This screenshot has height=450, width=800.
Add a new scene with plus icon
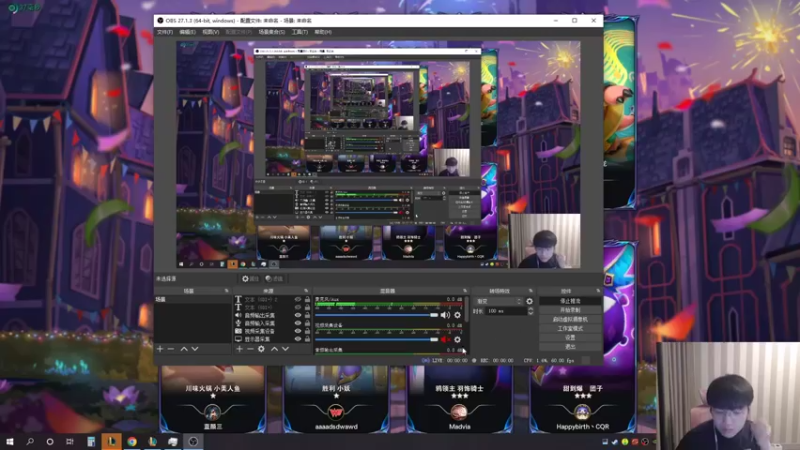(x=160, y=349)
